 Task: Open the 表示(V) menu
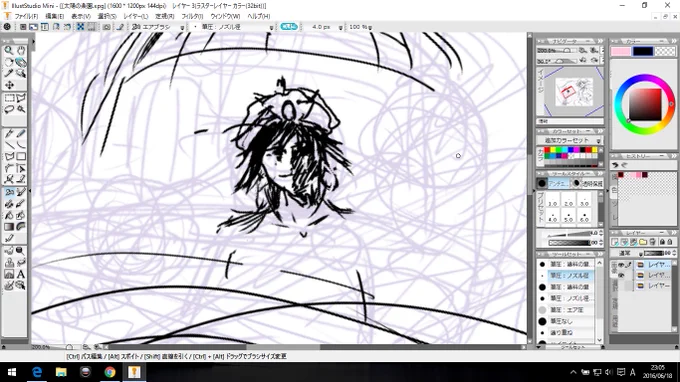81,16
